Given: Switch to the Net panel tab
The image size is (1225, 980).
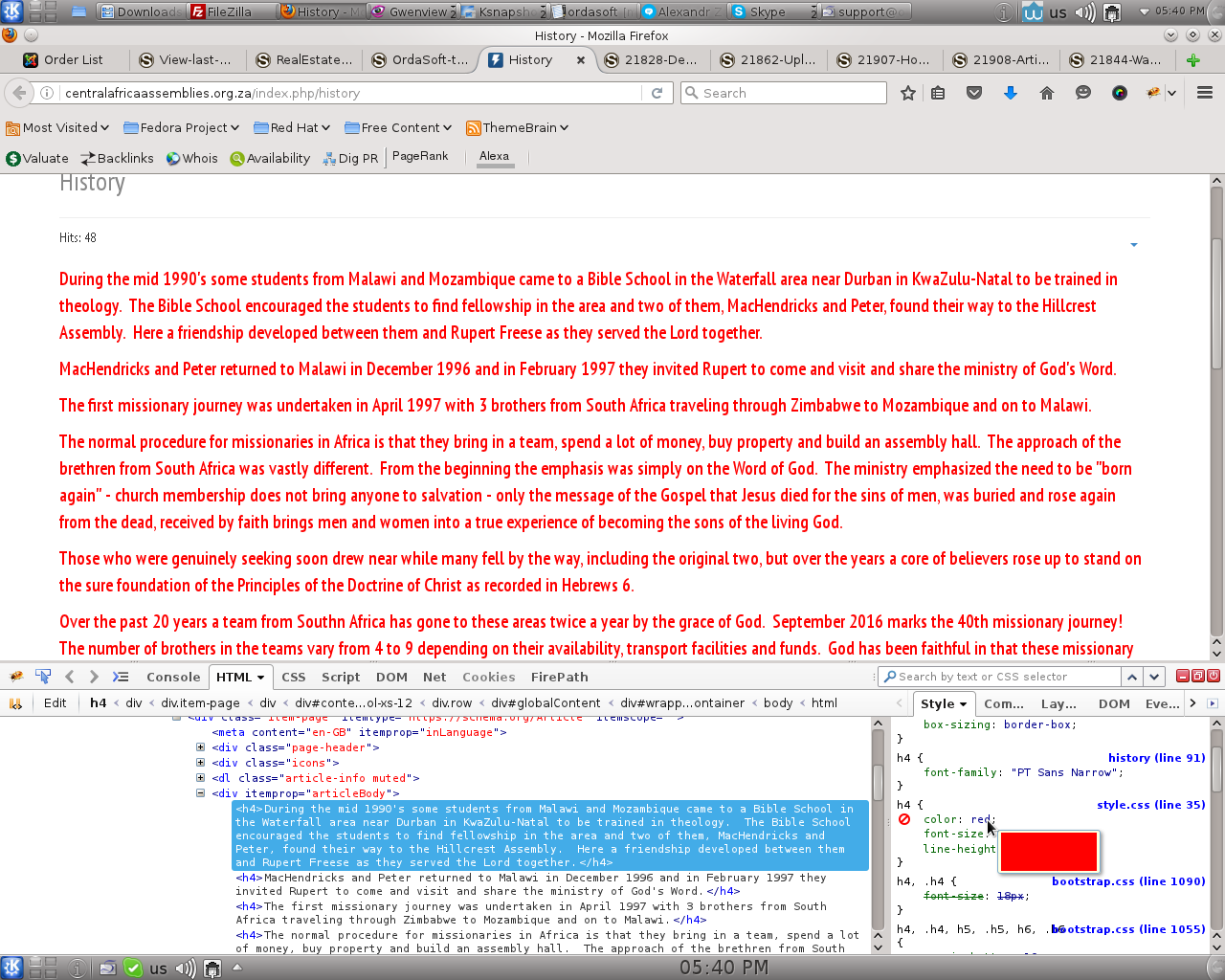Looking at the screenshot, I should tap(434, 677).
